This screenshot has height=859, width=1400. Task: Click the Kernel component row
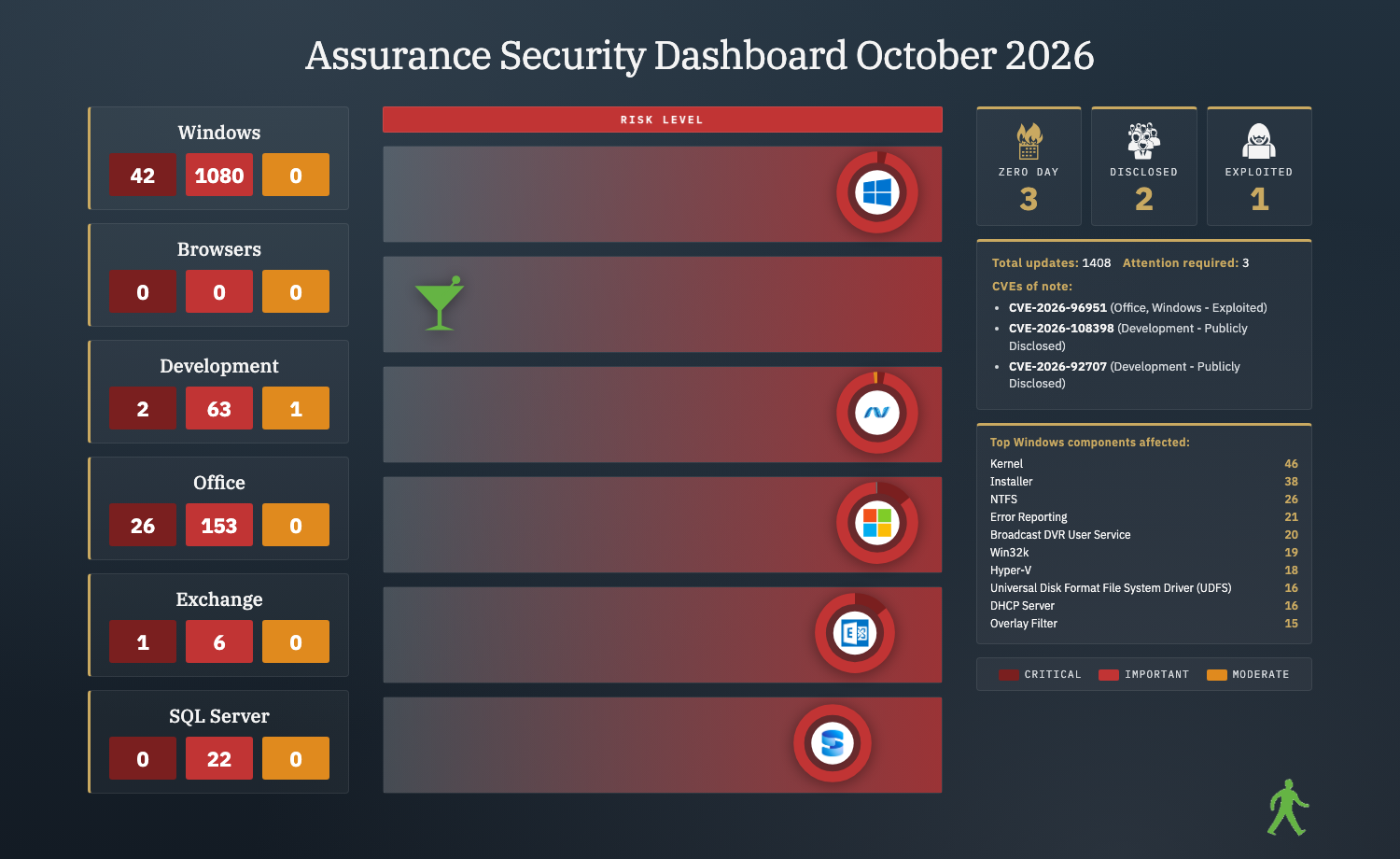1144,464
